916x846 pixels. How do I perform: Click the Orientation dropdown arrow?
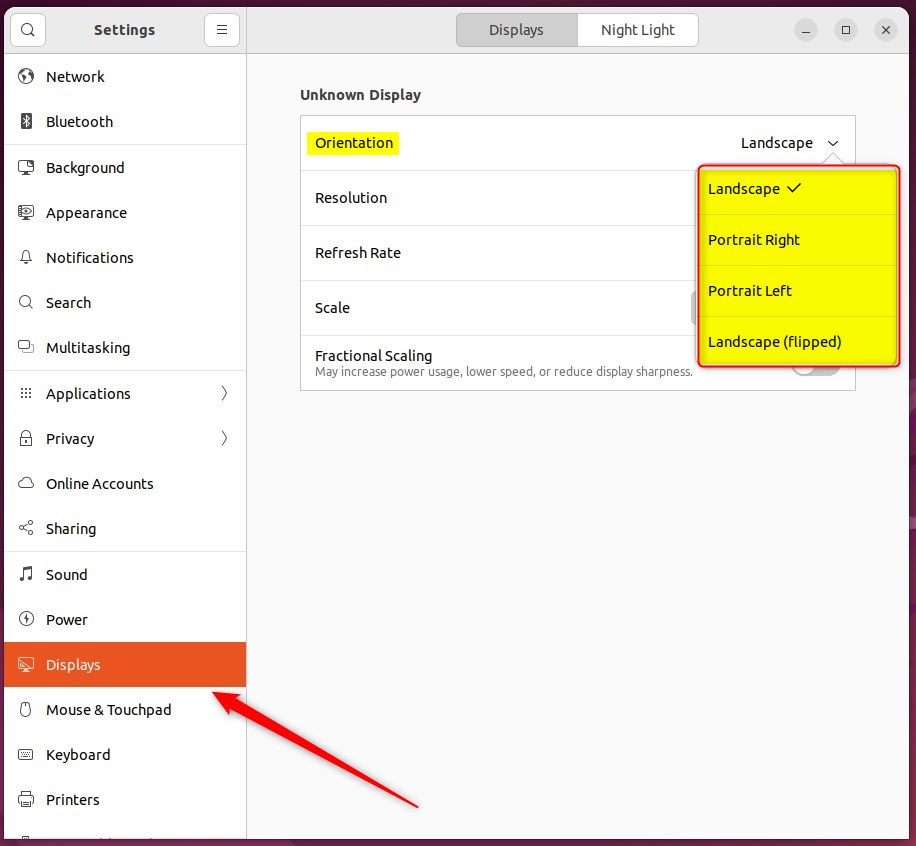833,143
